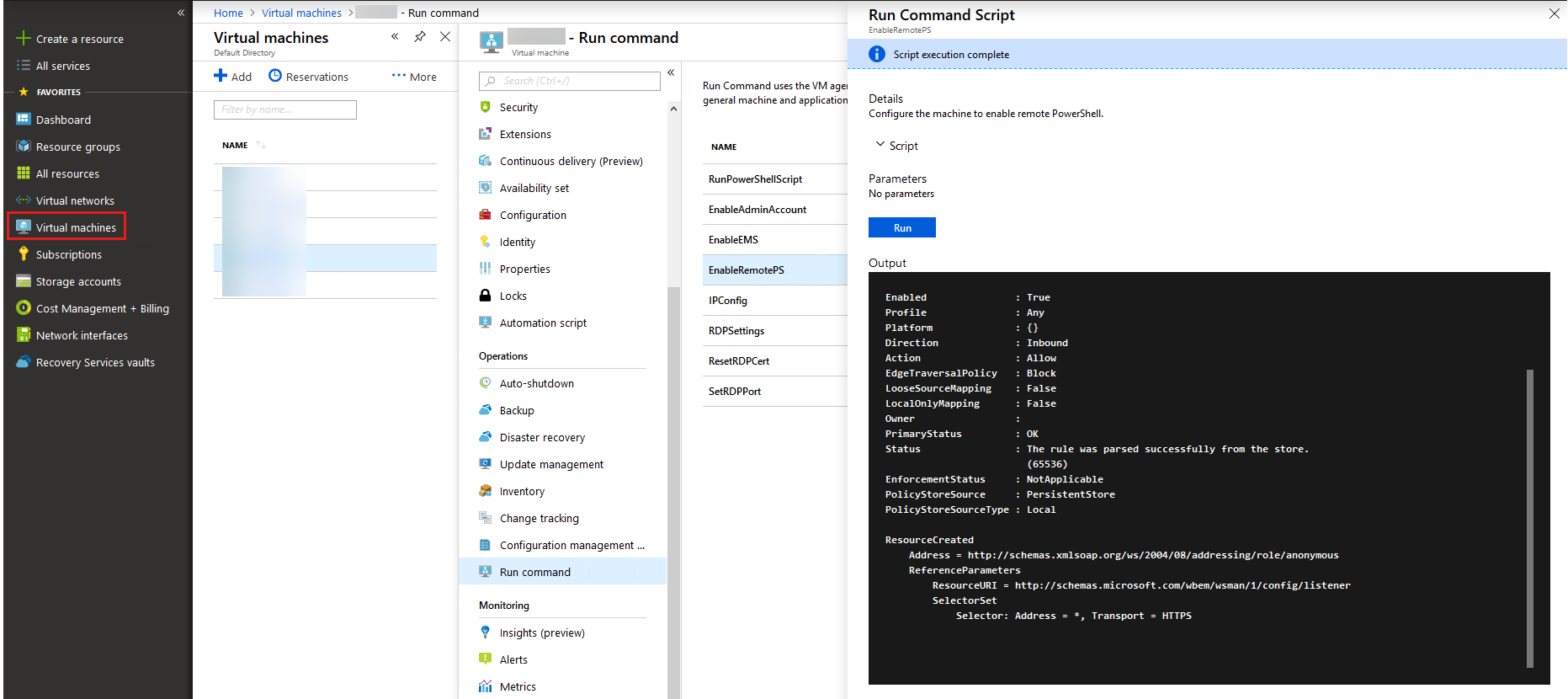The height and width of the screenshot is (699, 1568).
Task: Open Auto-shutdown under Operations
Action: tap(536, 383)
